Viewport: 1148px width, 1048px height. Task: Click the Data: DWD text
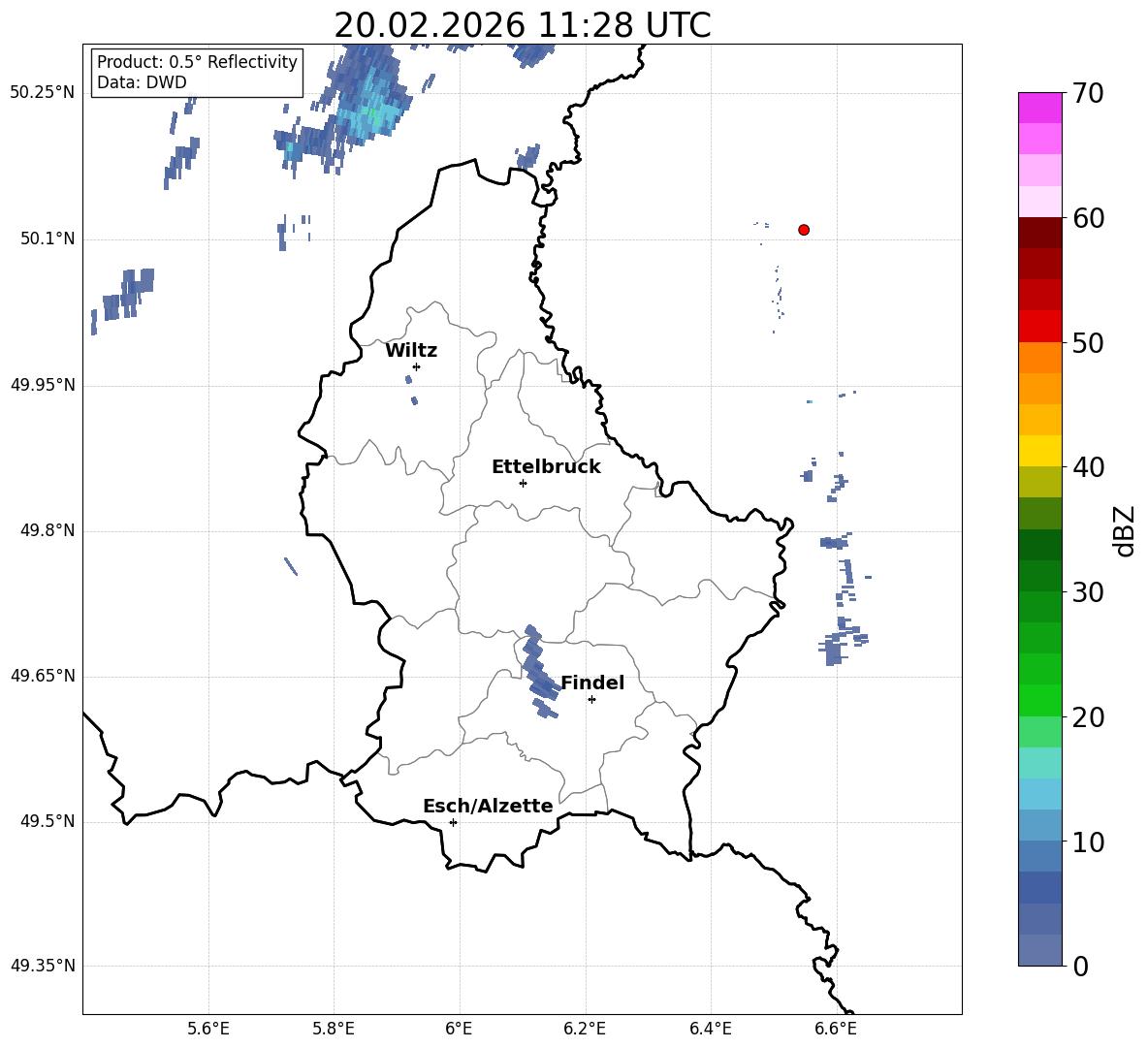[x=142, y=82]
